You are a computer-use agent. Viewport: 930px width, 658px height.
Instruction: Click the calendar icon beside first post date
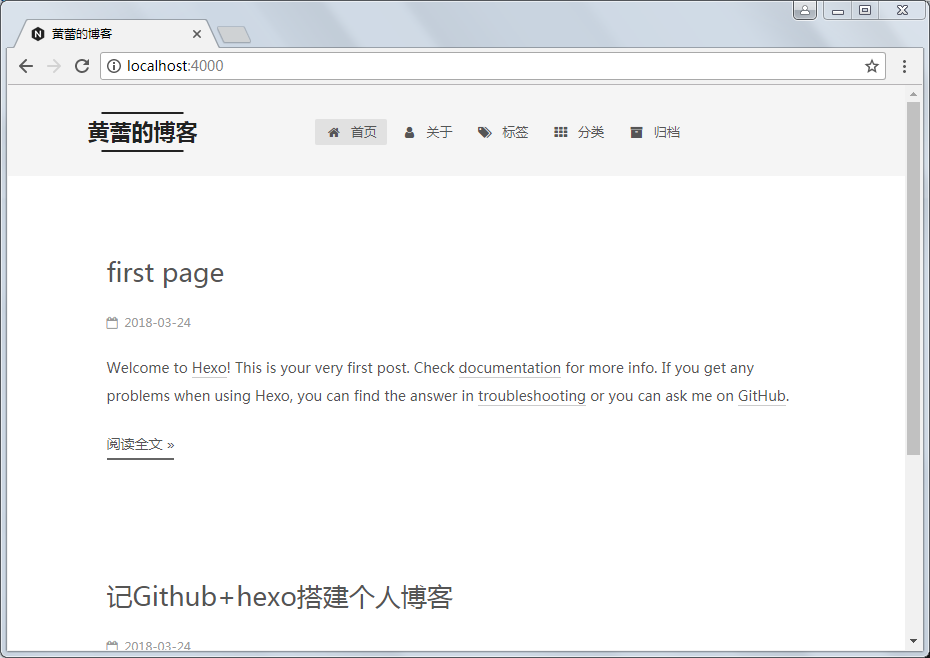(x=112, y=323)
